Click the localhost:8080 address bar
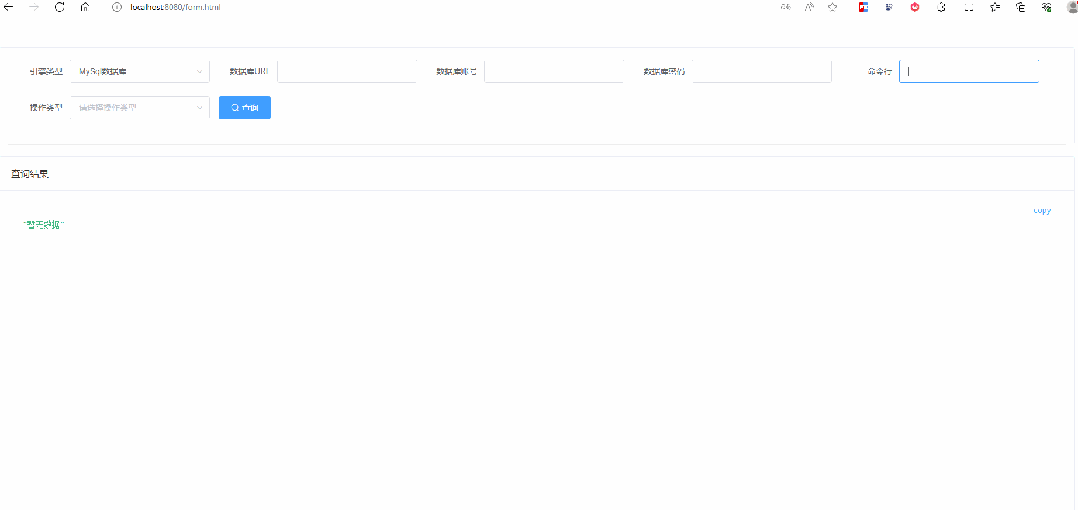 click(x=175, y=8)
